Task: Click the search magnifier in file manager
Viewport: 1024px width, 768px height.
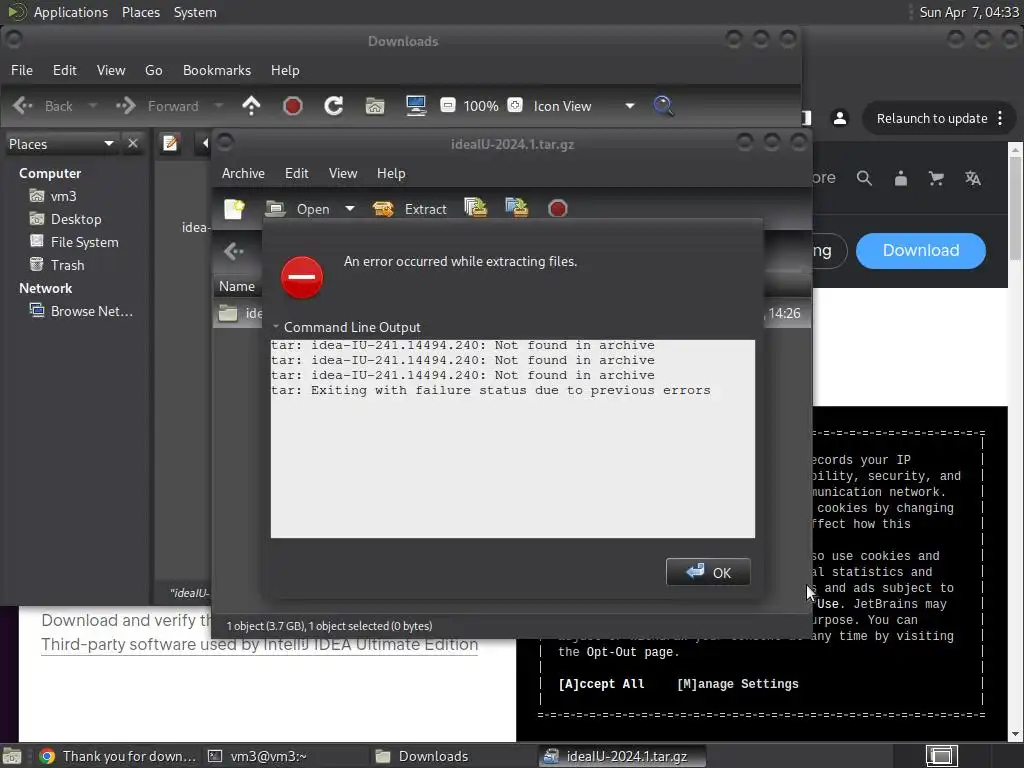Action: click(663, 105)
